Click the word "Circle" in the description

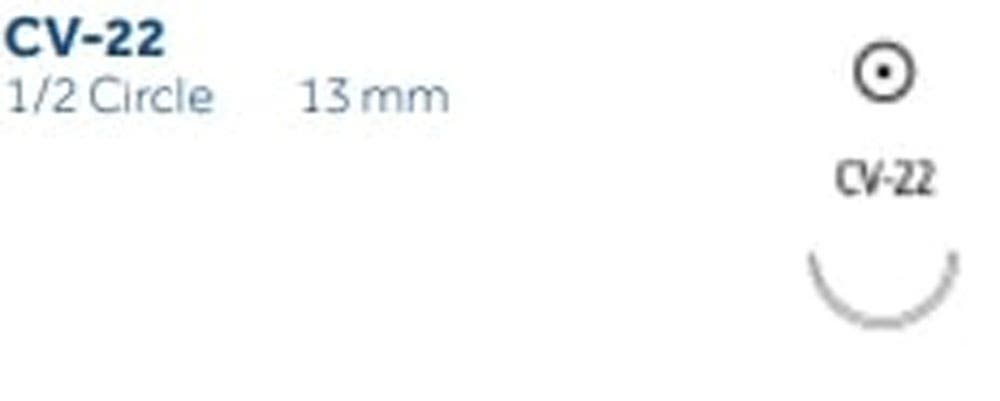(151, 97)
